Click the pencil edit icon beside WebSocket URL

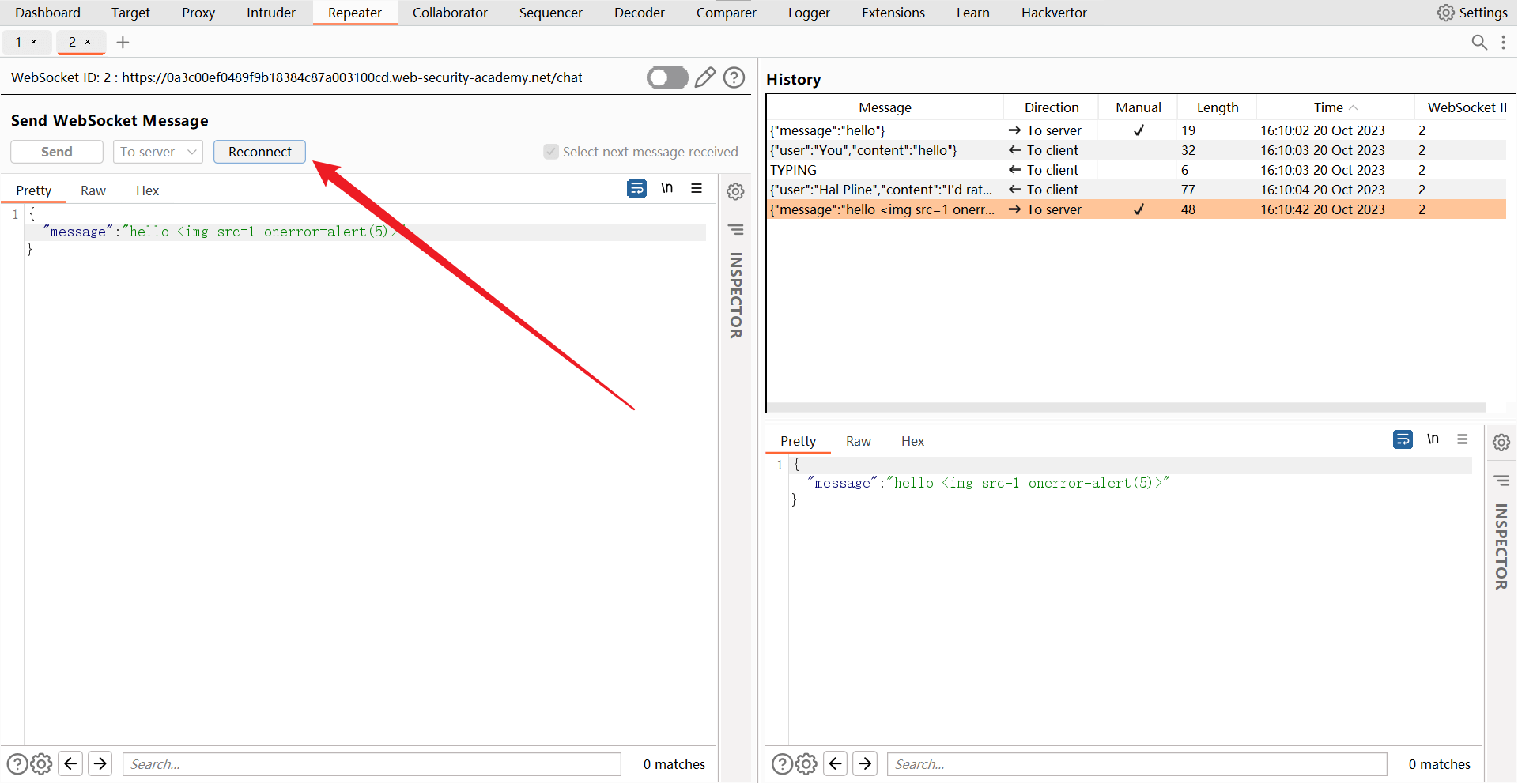(704, 77)
